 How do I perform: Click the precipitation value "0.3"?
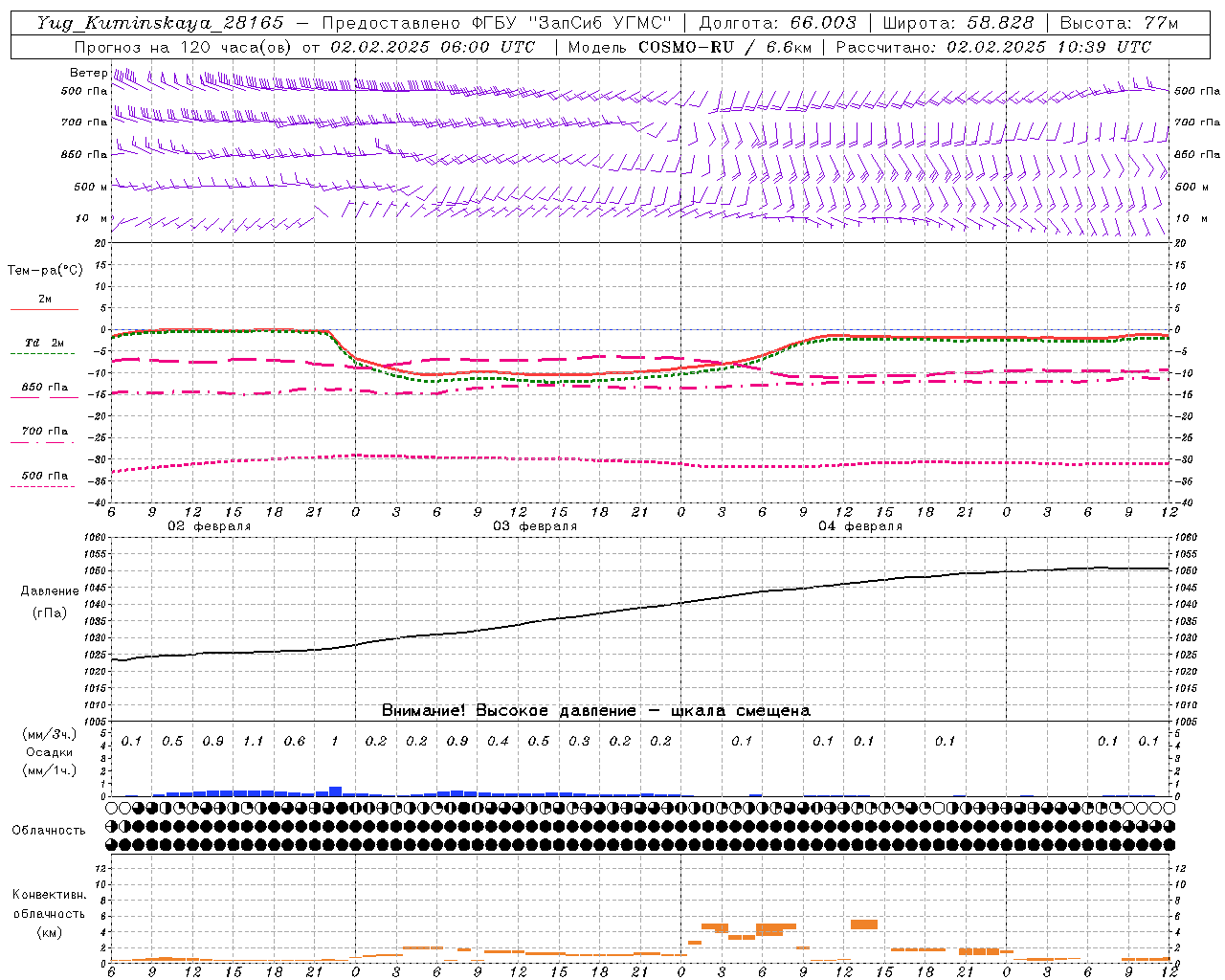579,742
